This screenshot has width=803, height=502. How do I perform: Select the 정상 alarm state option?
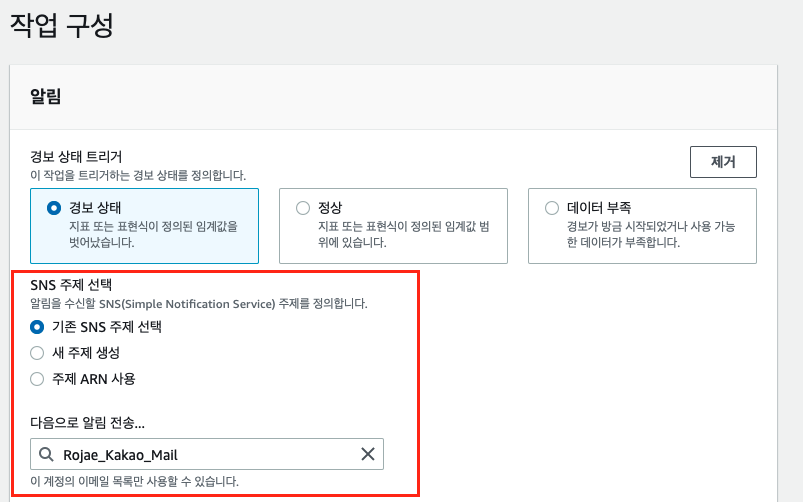click(x=393, y=225)
